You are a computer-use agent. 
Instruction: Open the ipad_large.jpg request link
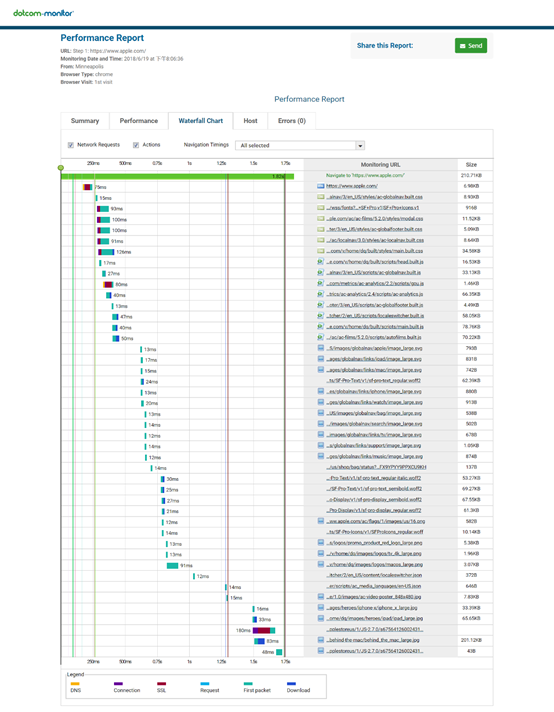(375, 618)
